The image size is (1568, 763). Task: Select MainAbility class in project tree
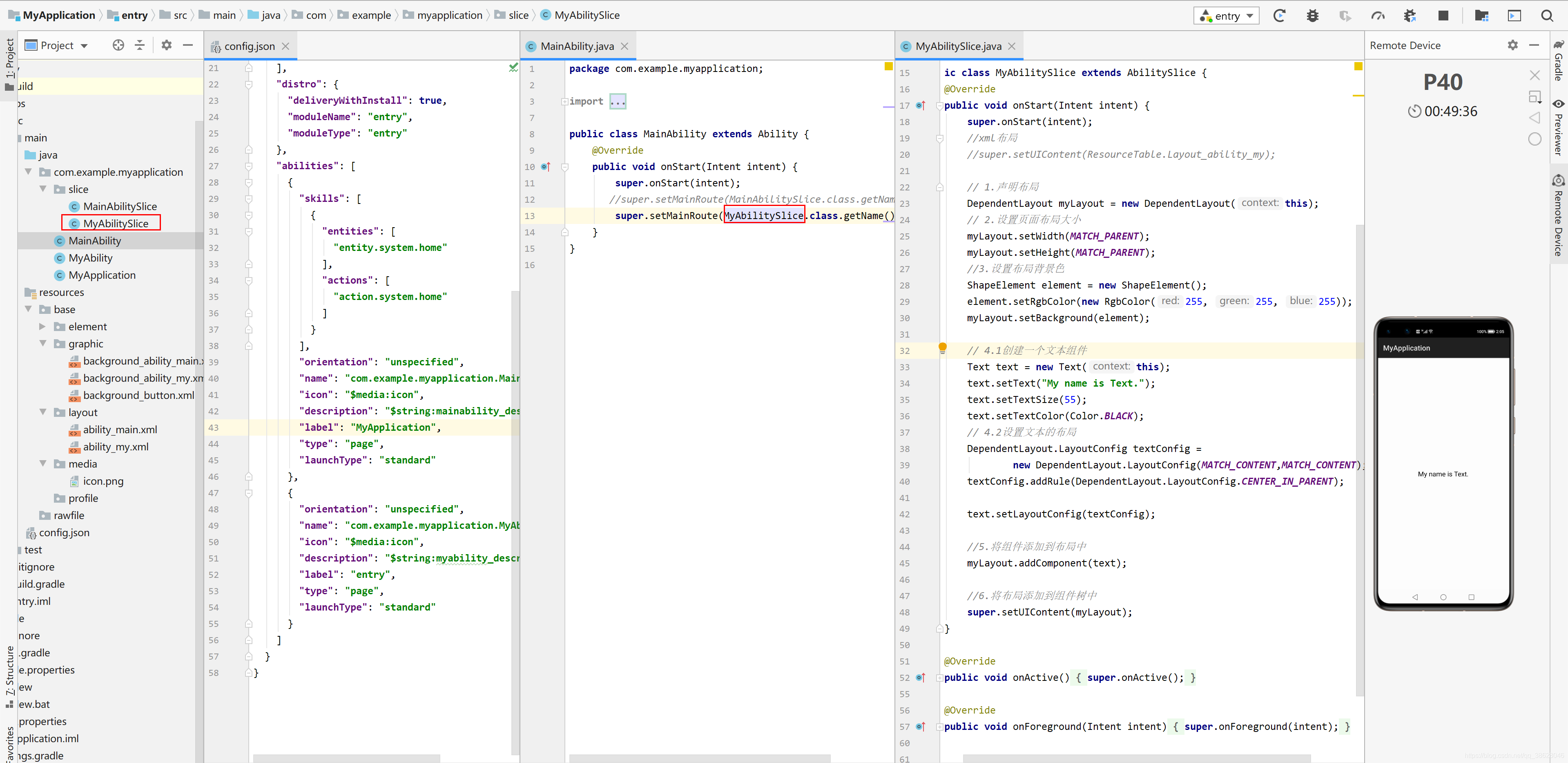pos(94,241)
